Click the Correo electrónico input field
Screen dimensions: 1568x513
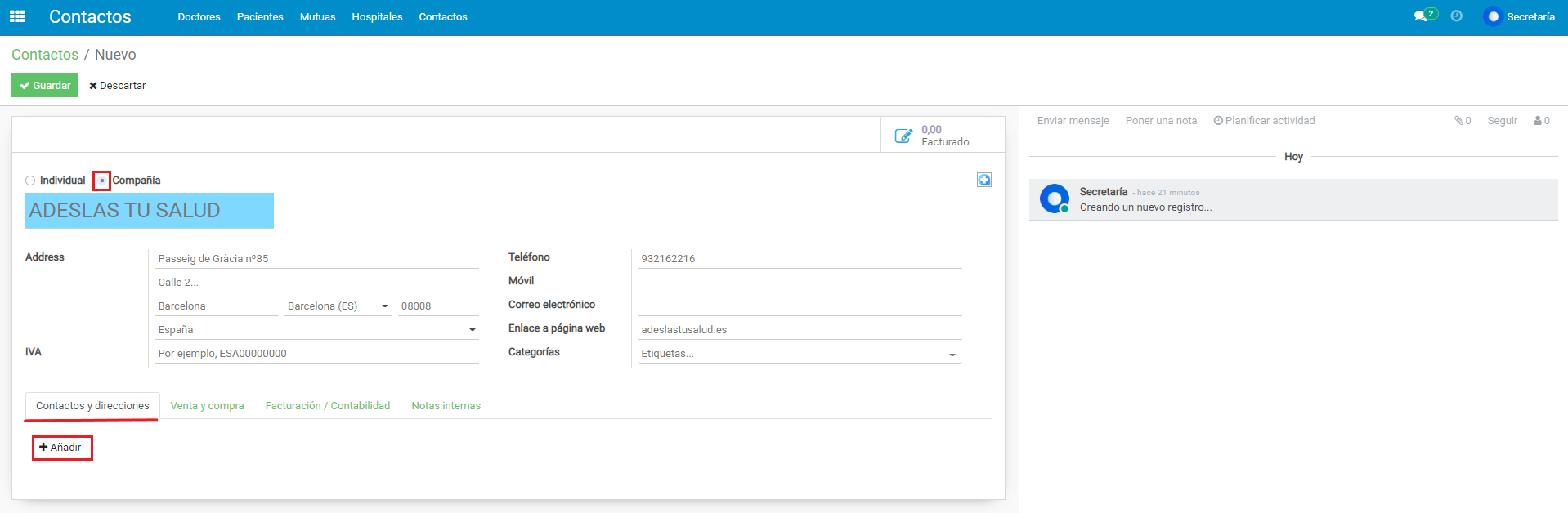800,306
